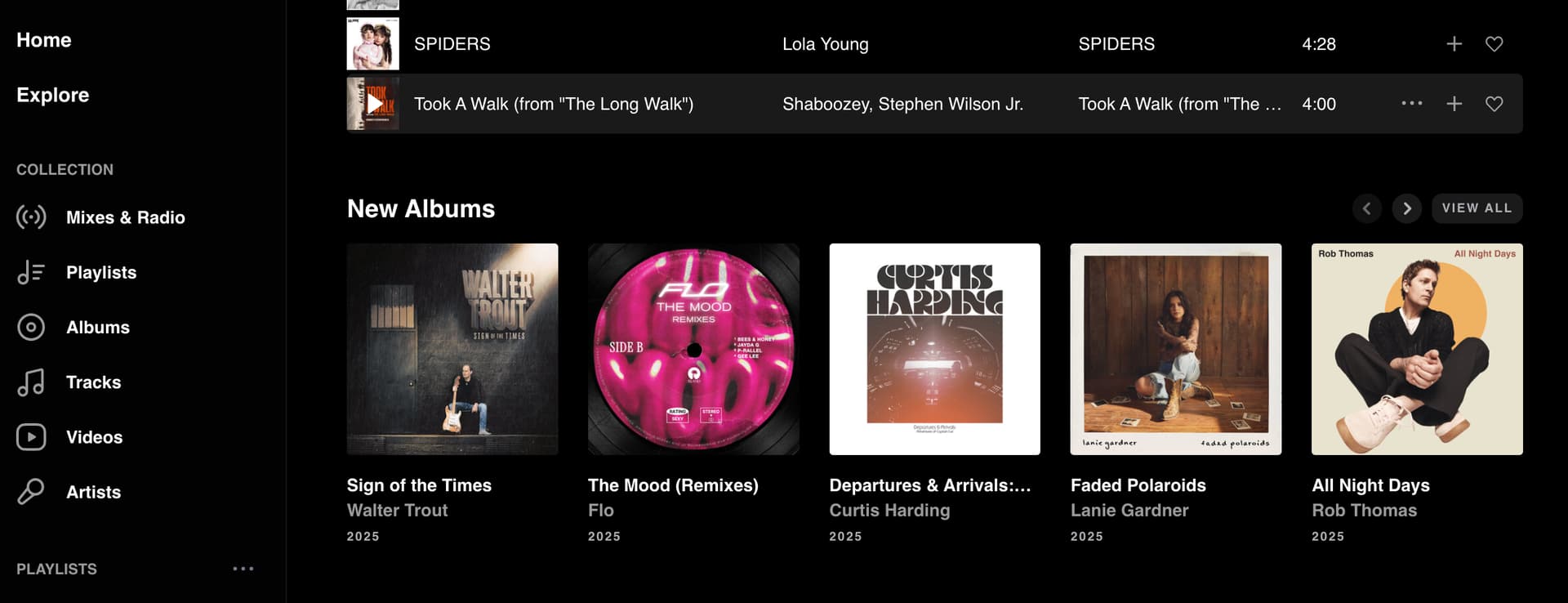This screenshot has height=603, width=1568.
Task: Open Playlists section three-dot options menu
Action: coord(243,569)
